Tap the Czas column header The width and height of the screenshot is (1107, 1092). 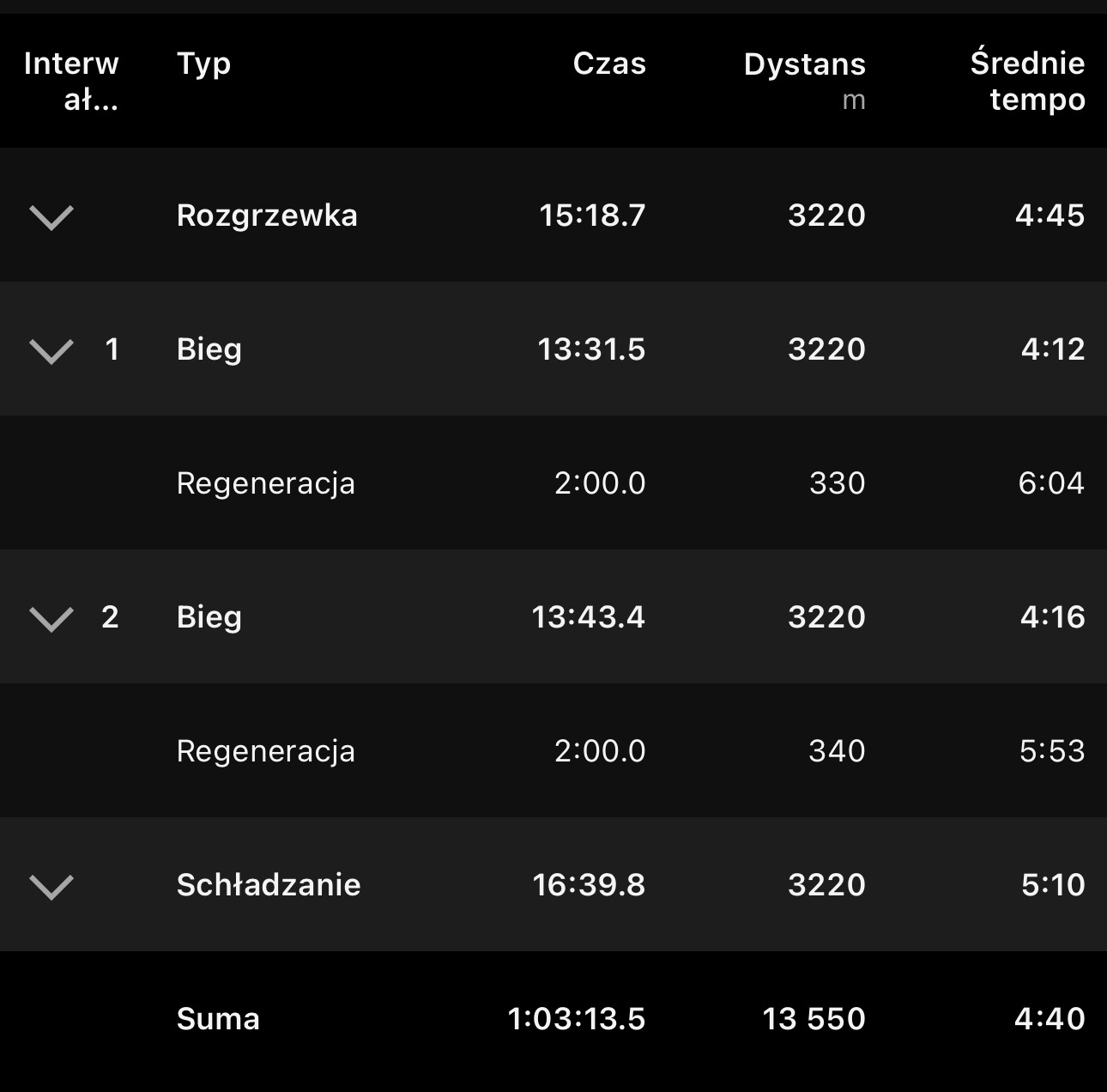[x=609, y=64]
